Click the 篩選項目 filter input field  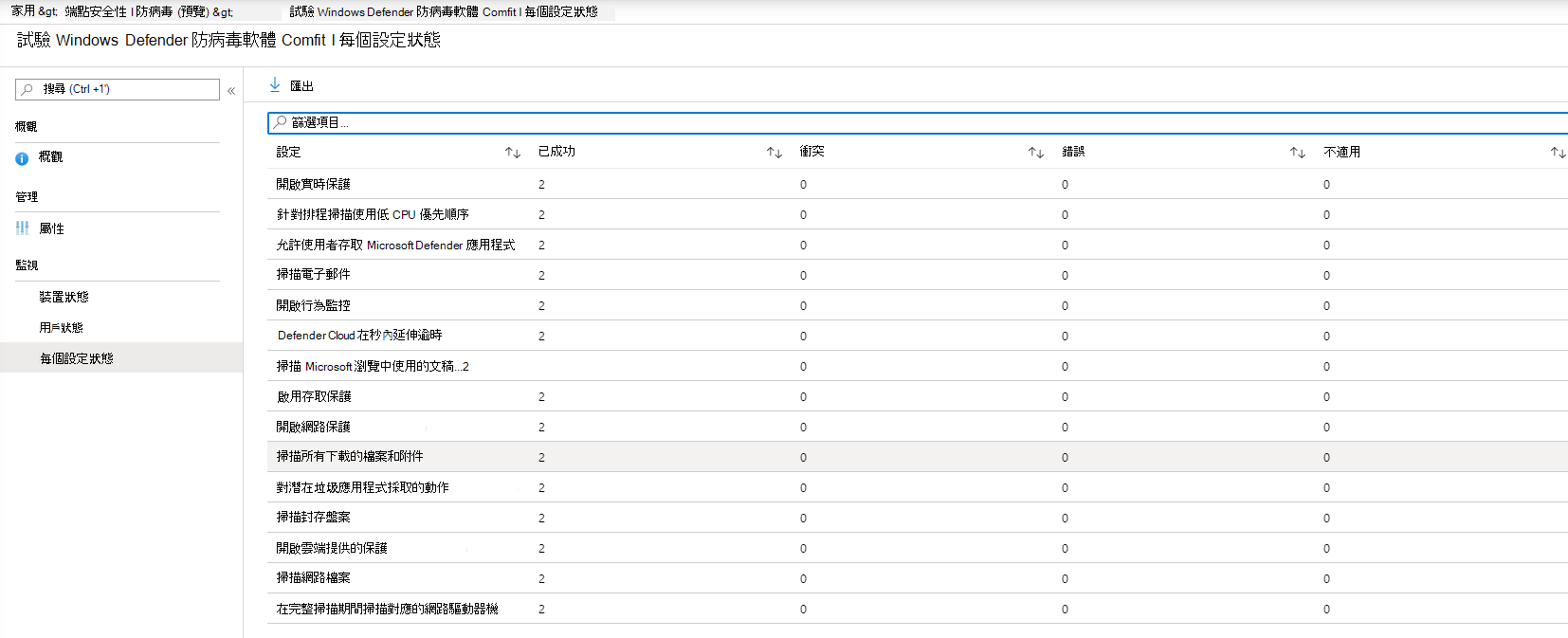(x=918, y=122)
